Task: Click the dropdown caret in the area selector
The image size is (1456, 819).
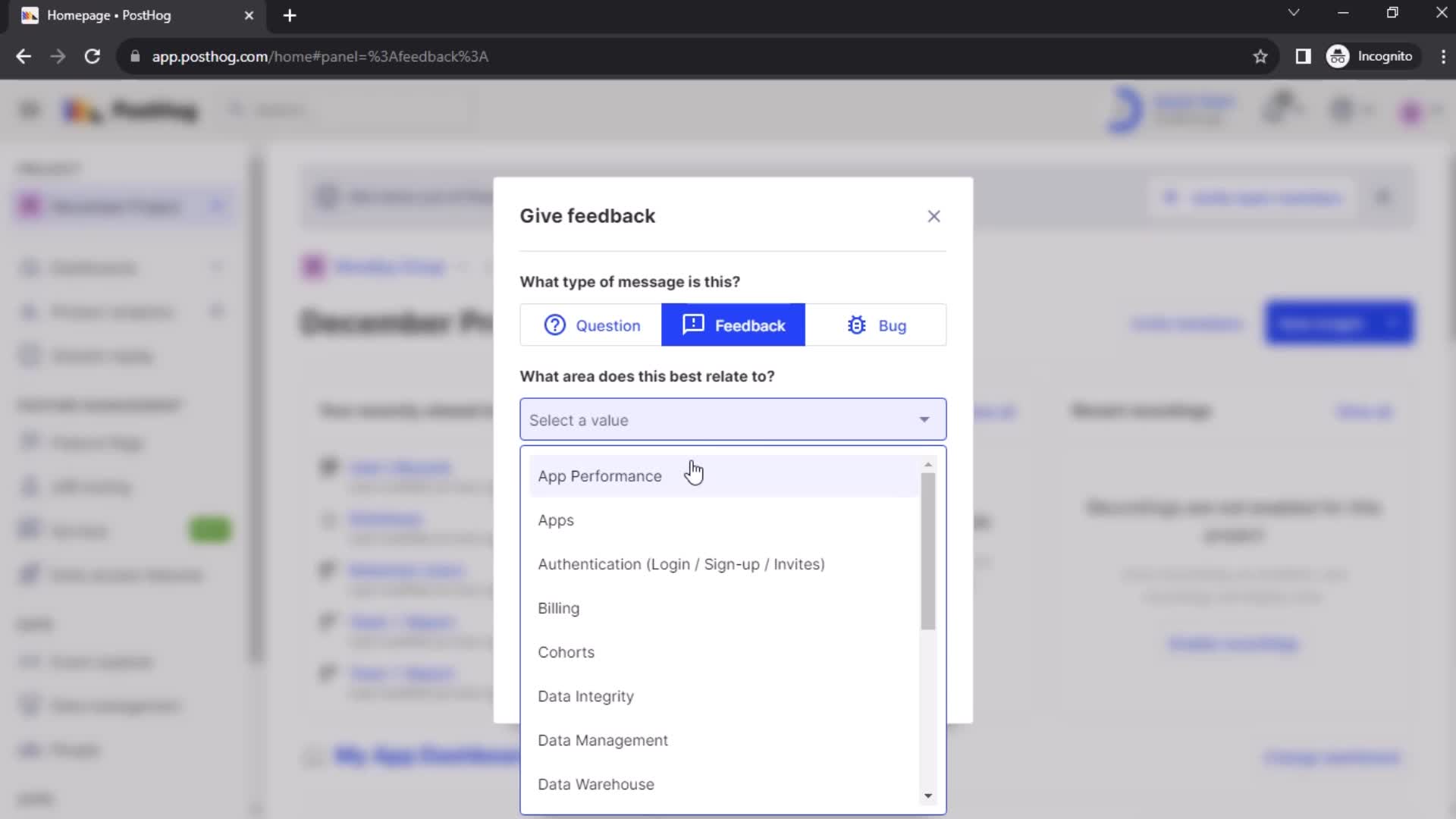Action: pyautogui.click(x=924, y=419)
